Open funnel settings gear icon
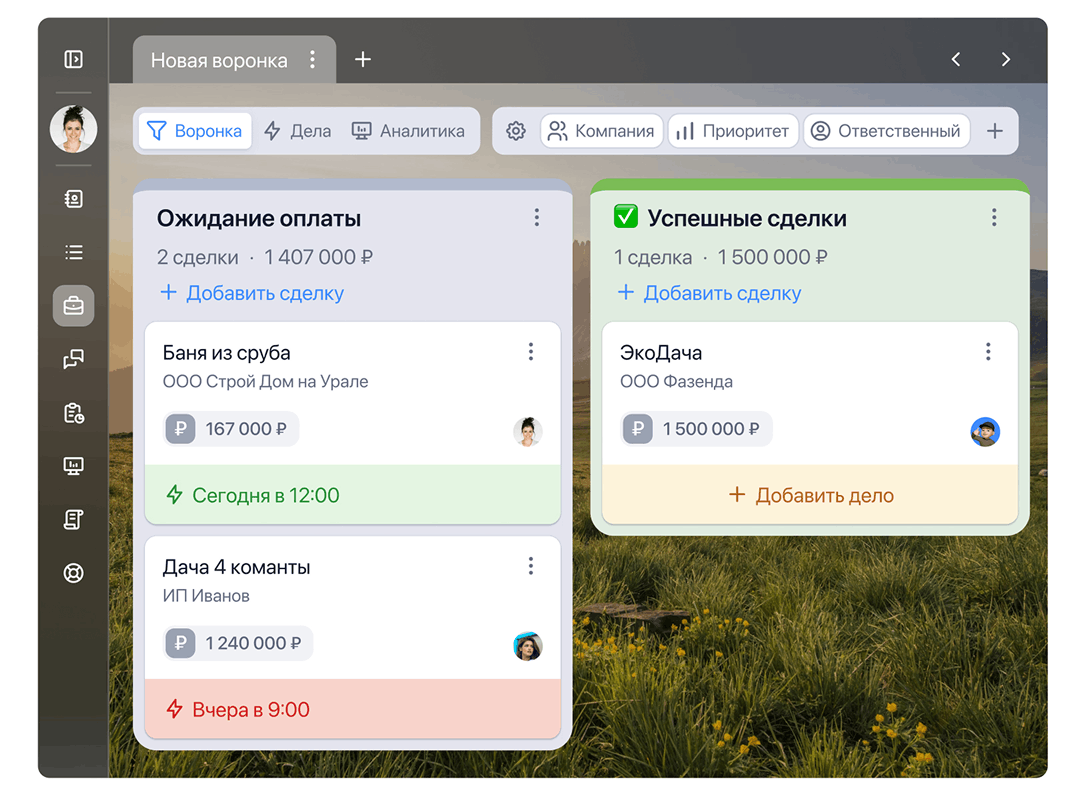 tap(515, 130)
